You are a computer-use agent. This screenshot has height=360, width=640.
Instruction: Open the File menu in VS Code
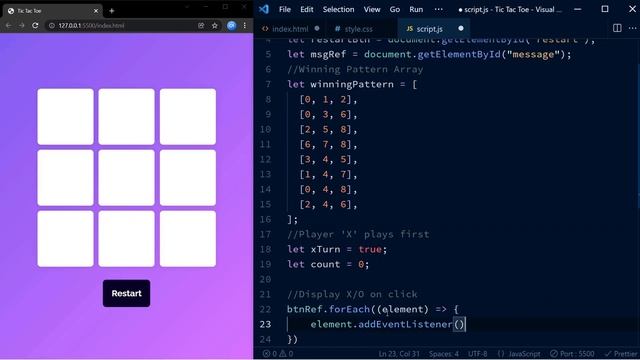[x=284, y=9]
